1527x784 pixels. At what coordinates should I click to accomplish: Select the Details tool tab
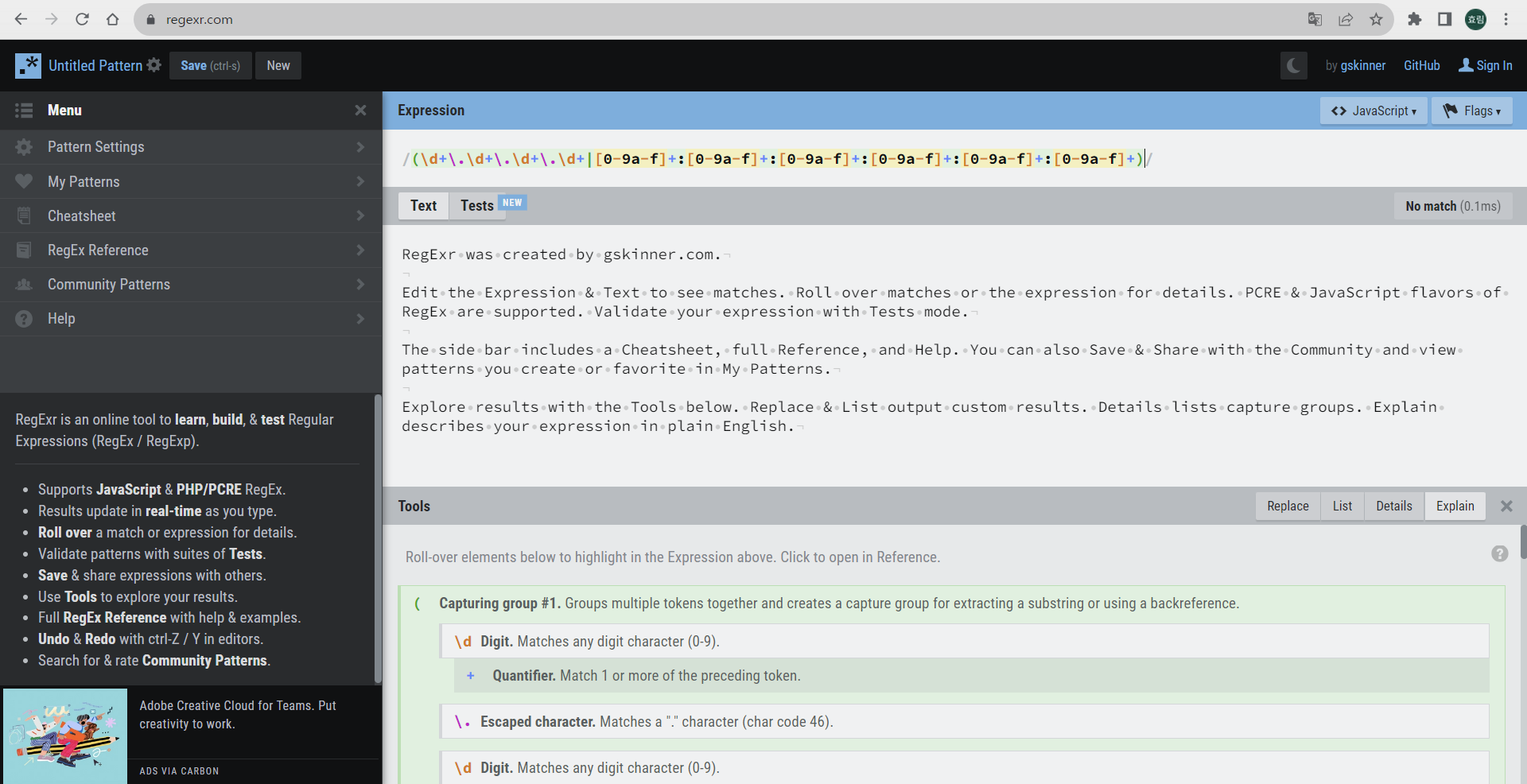tap(1393, 506)
